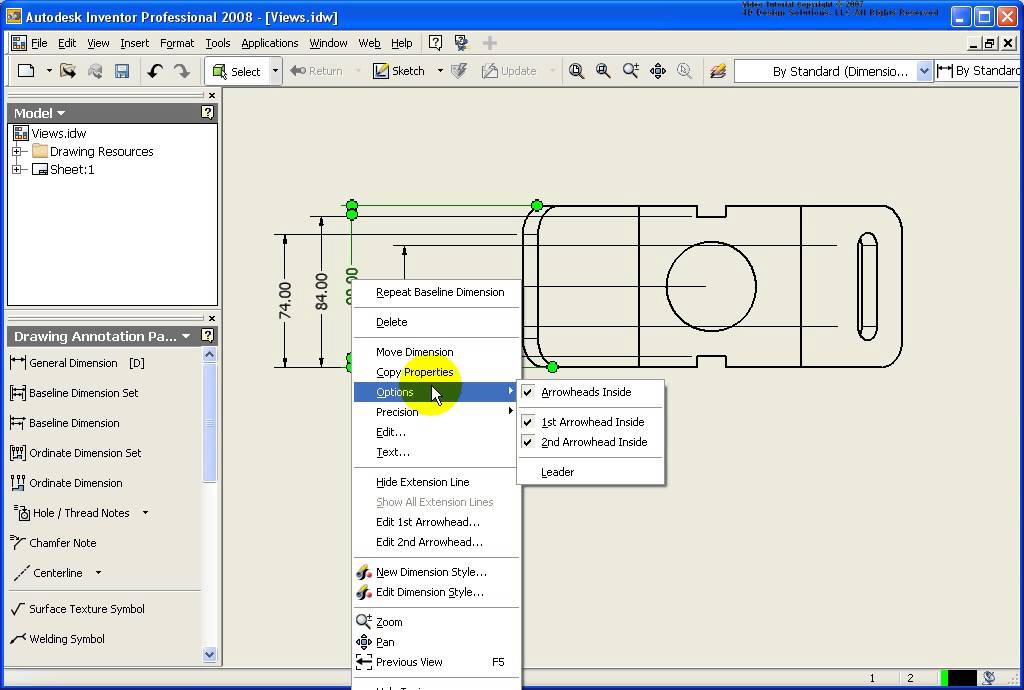Click the Edit Layers toolbar icon

tap(718, 71)
